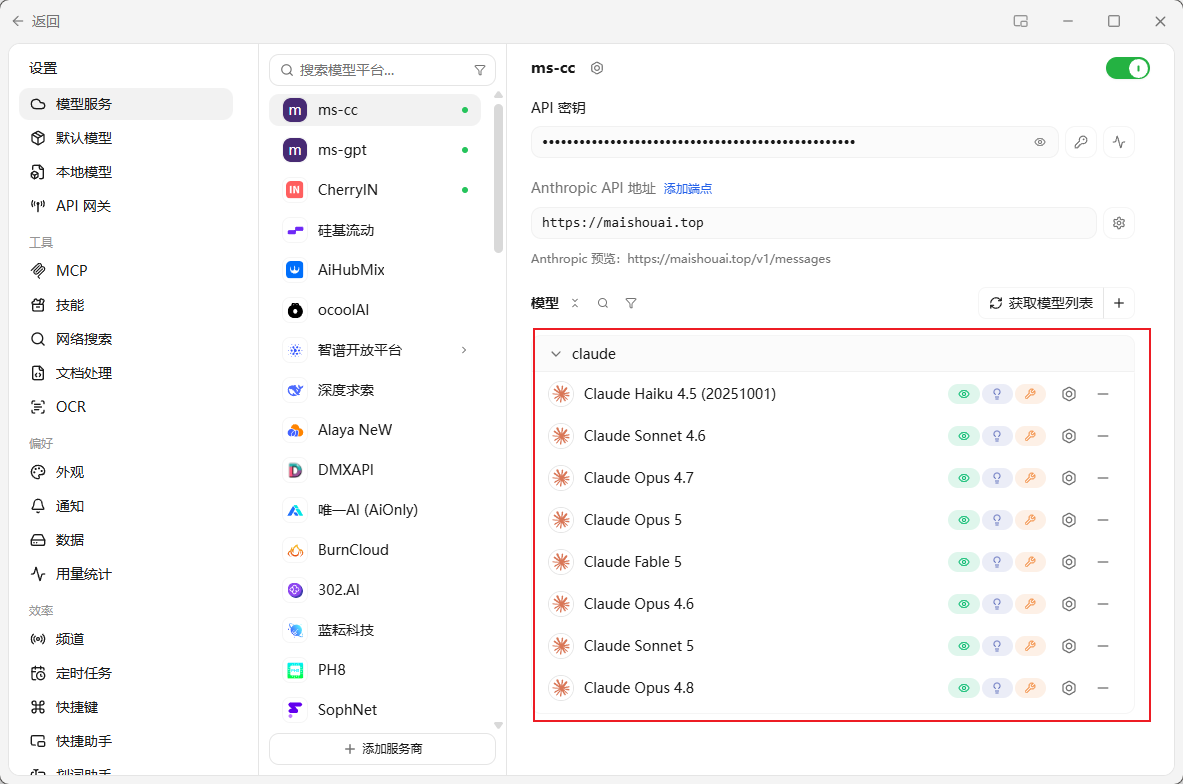Open API 网关 settings section

(x=126, y=206)
